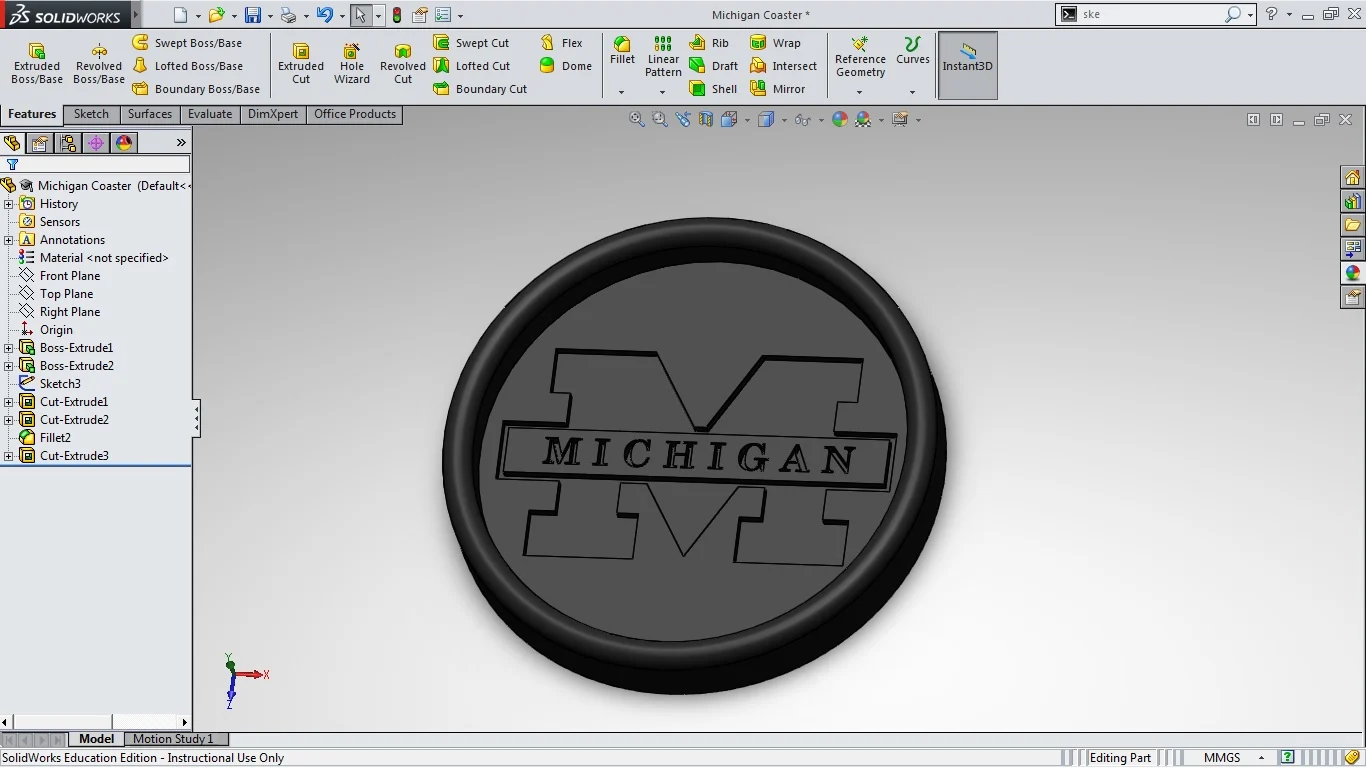This screenshot has width=1366, height=768.
Task: Open the Hole Wizard
Action: 352,64
